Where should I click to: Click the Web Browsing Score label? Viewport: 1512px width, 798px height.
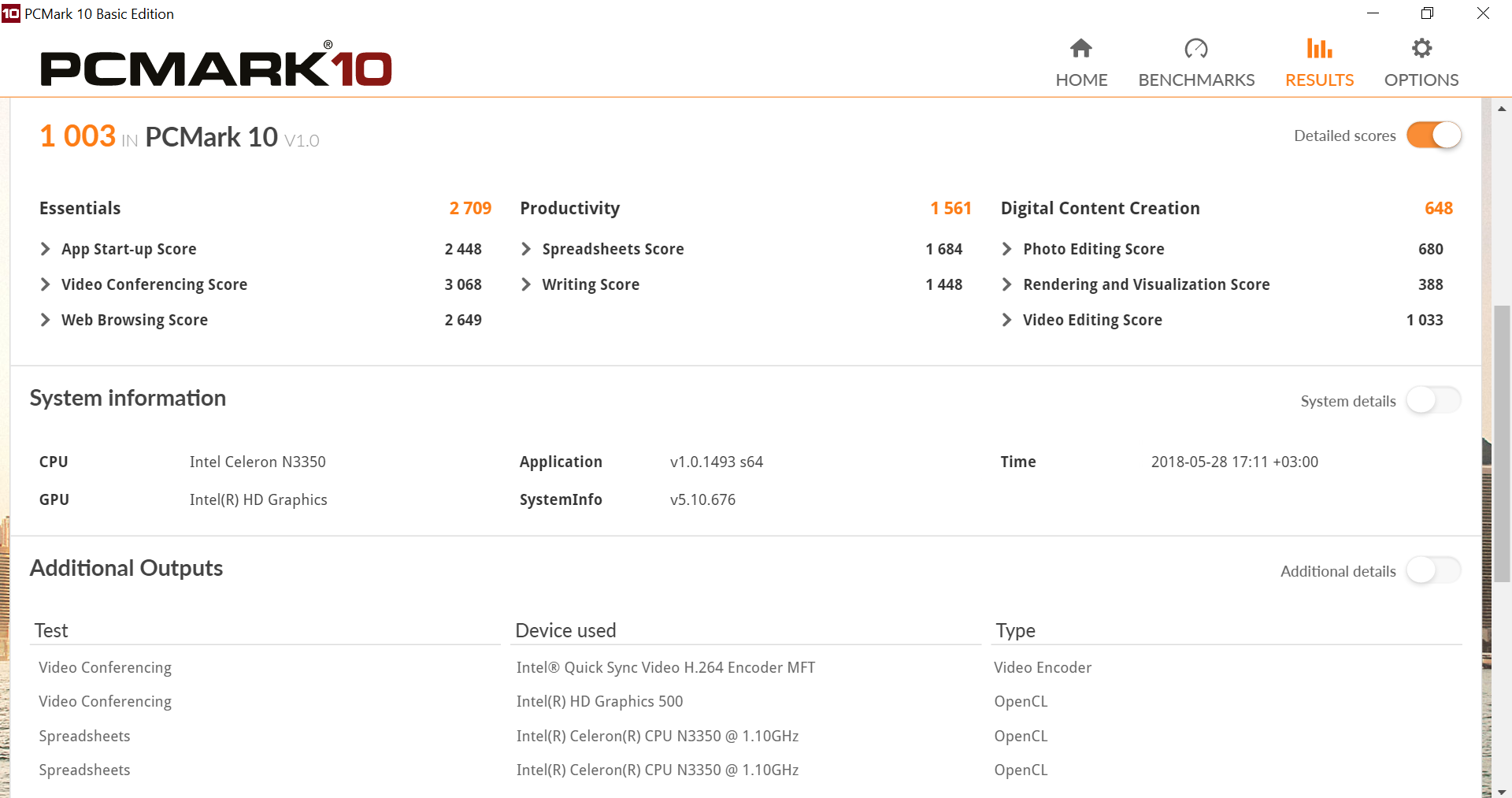point(135,320)
